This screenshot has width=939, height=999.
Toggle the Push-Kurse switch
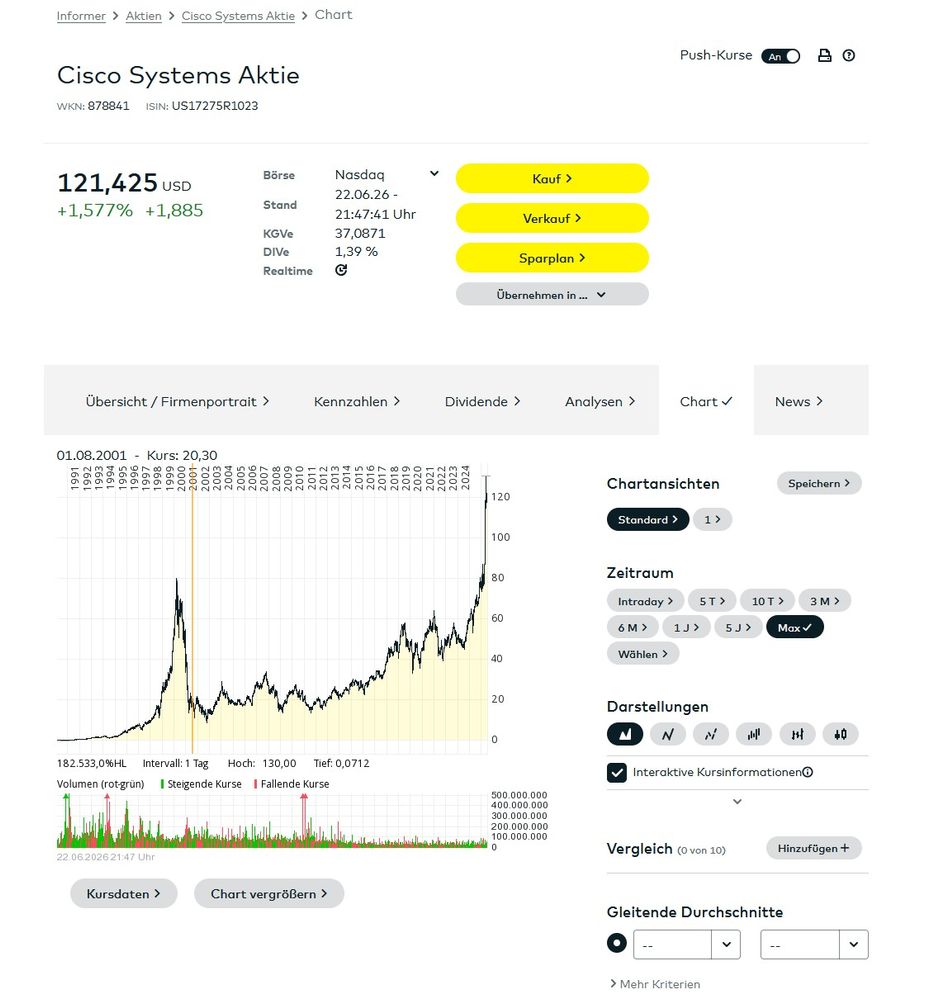(780, 56)
